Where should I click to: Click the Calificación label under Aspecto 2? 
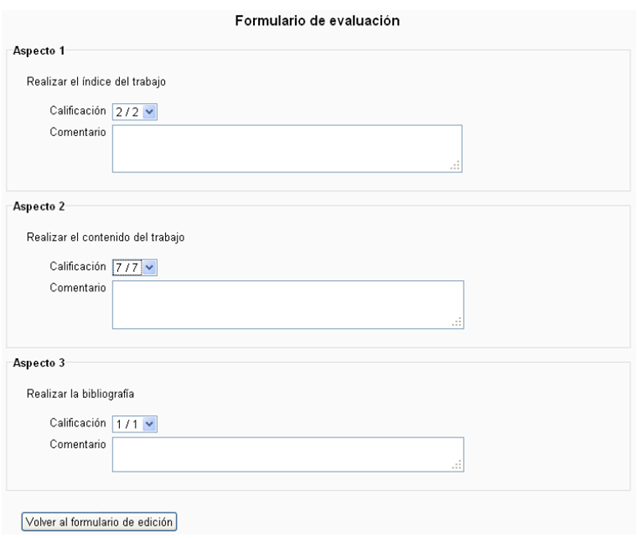[77, 267]
